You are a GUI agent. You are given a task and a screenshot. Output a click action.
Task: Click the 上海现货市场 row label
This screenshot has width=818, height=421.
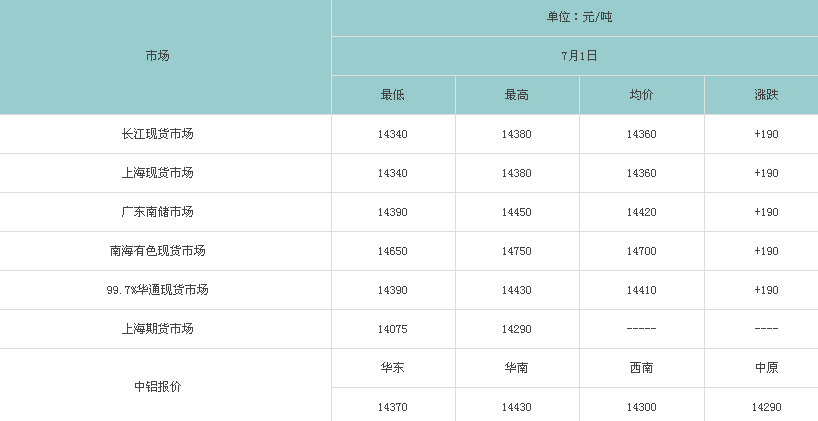157,173
